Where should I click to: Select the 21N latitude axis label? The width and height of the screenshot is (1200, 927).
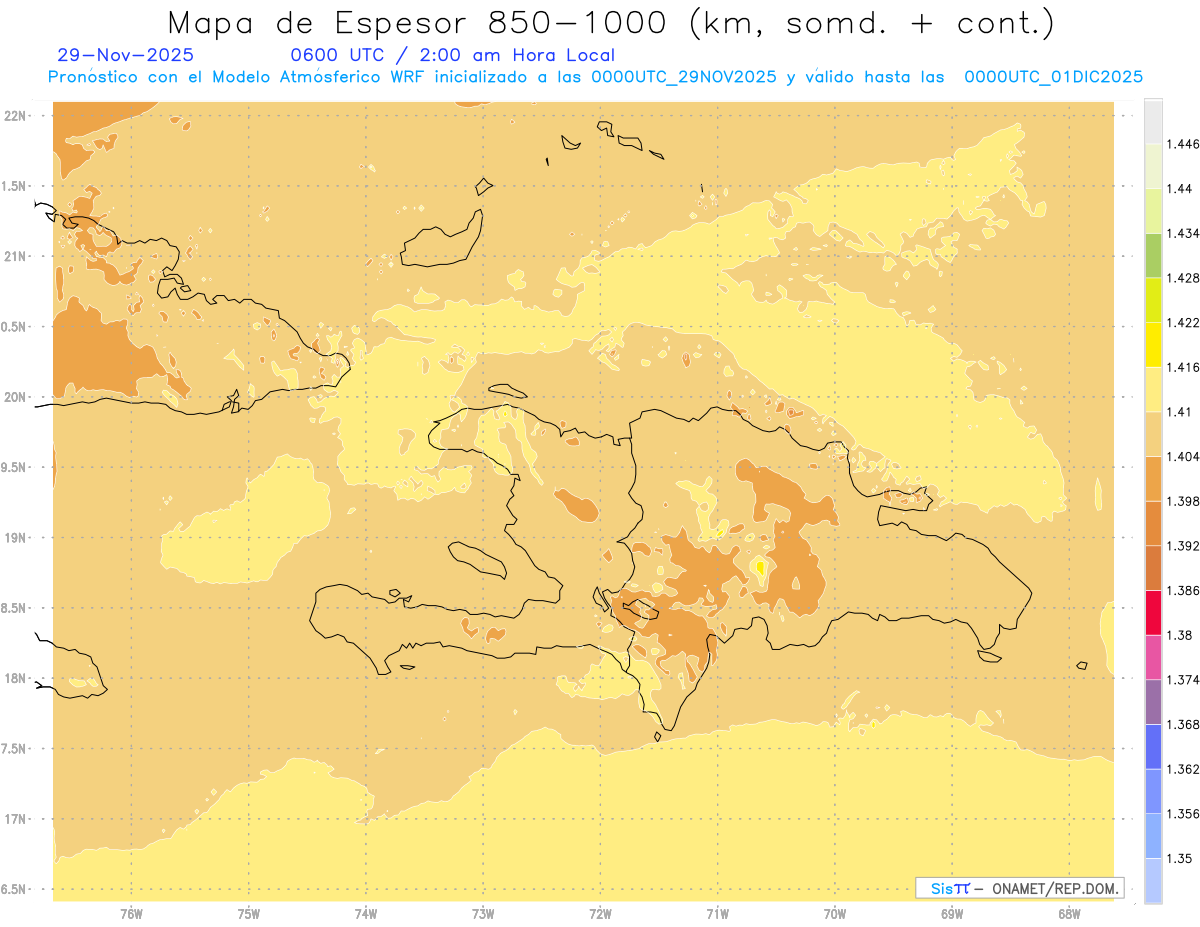point(17,256)
